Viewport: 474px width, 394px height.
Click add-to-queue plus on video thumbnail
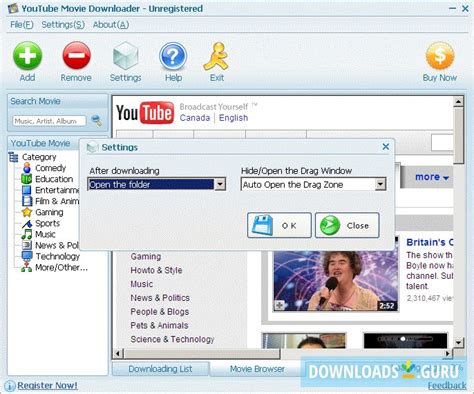[279, 305]
